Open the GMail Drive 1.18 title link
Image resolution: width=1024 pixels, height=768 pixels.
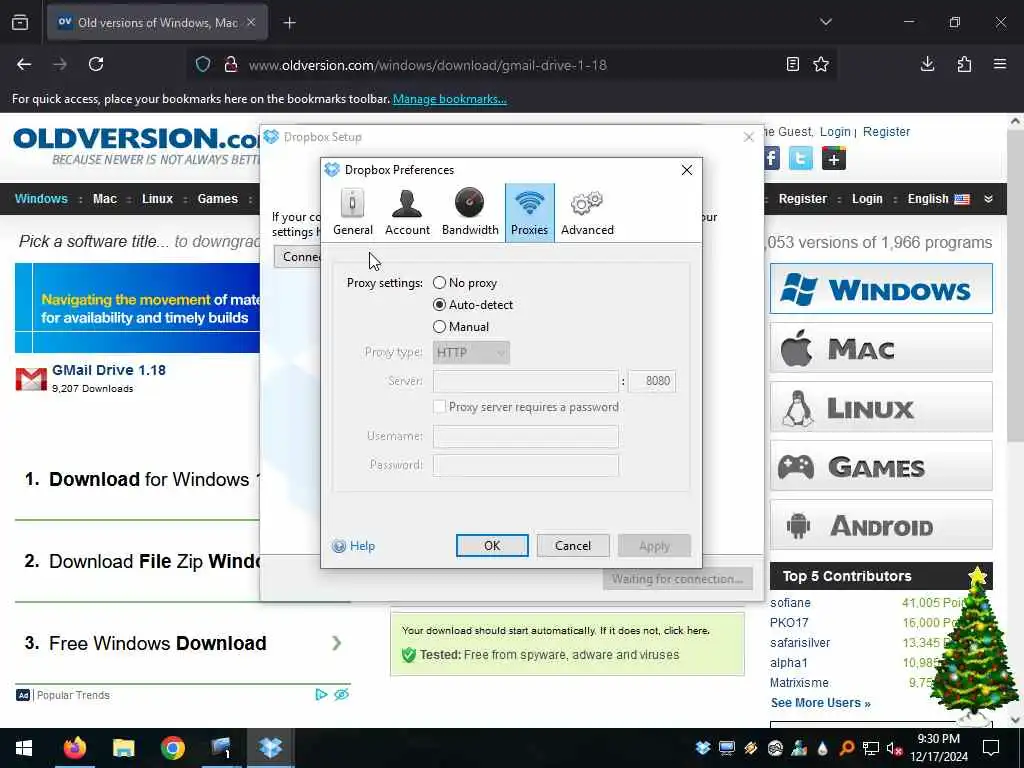[x=108, y=370]
